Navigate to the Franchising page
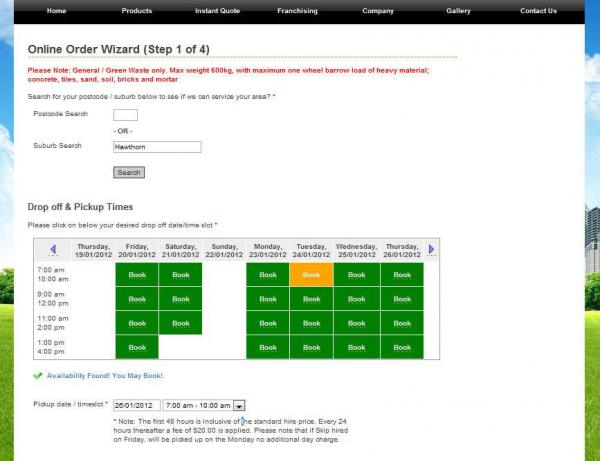 pyautogui.click(x=297, y=11)
